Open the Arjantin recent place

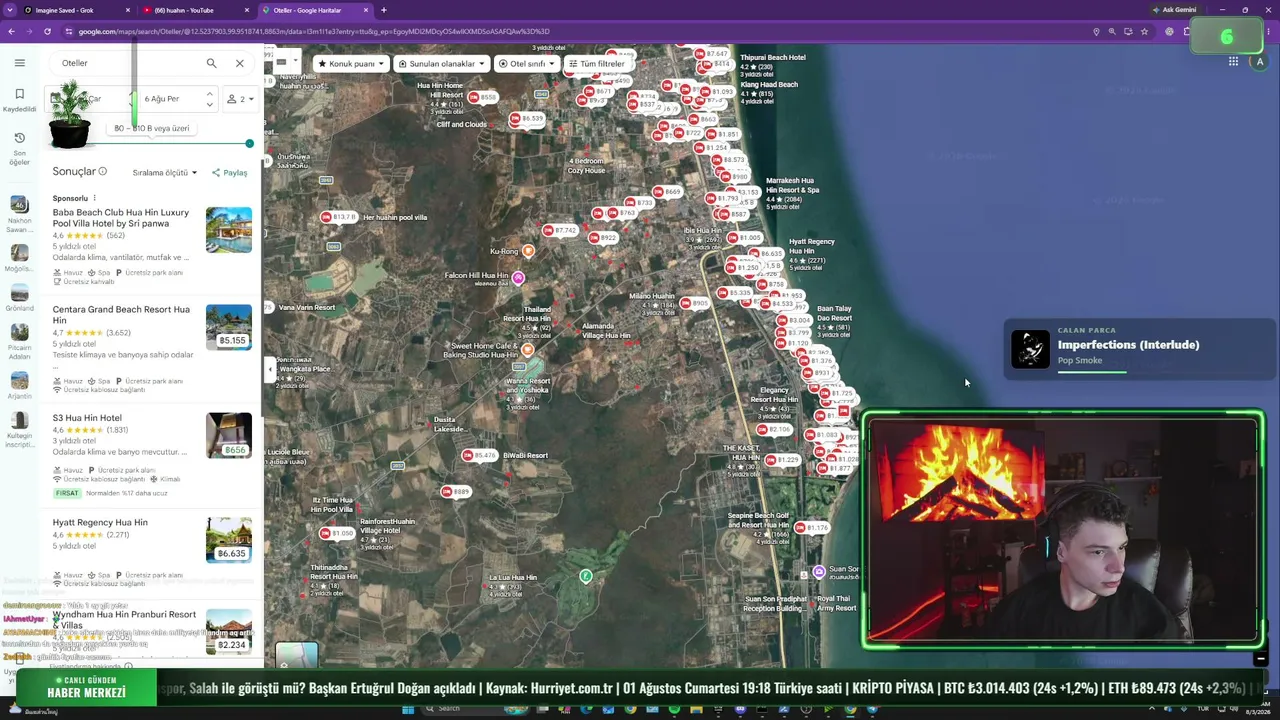(19, 386)
